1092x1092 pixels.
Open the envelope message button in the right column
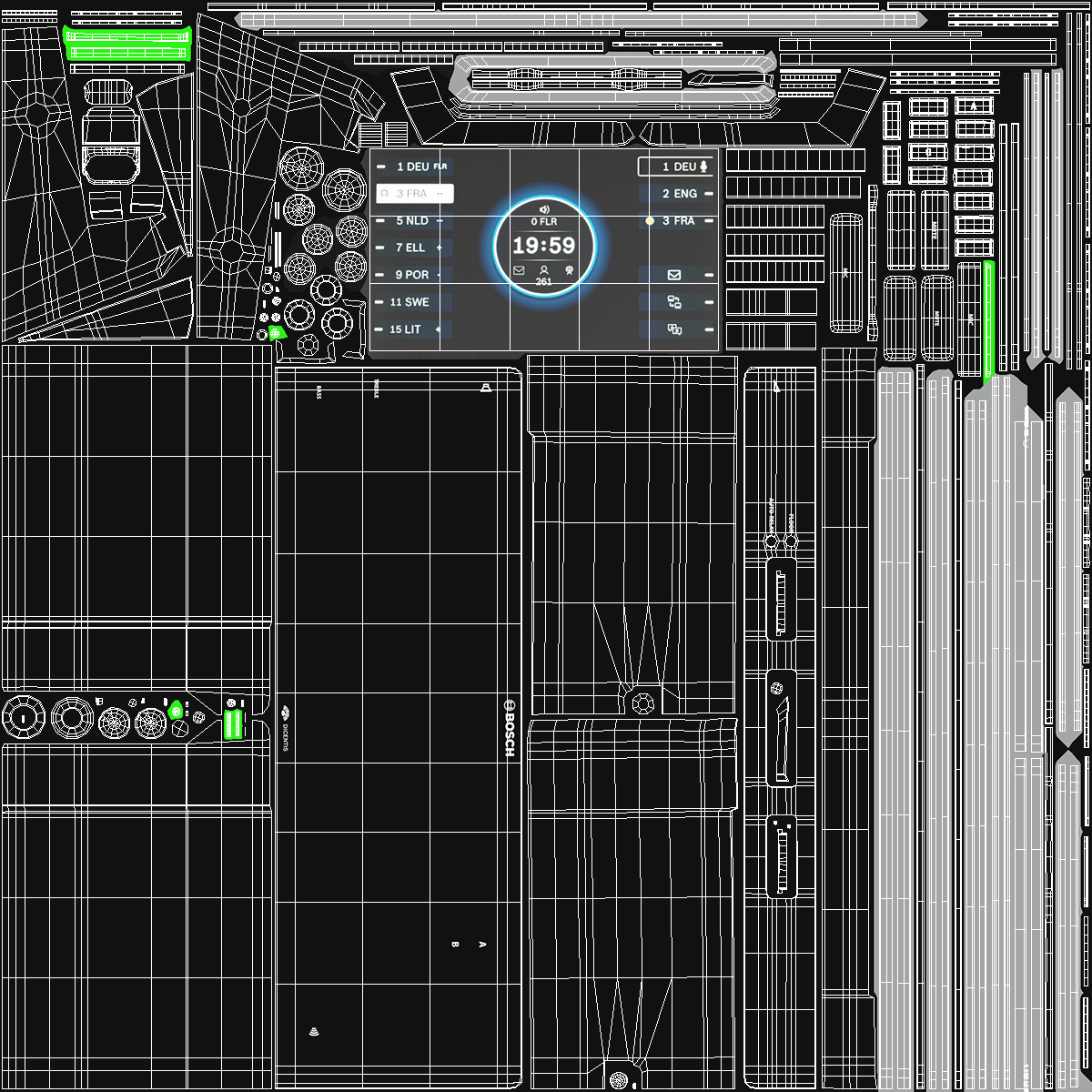(x=674, y=275)
